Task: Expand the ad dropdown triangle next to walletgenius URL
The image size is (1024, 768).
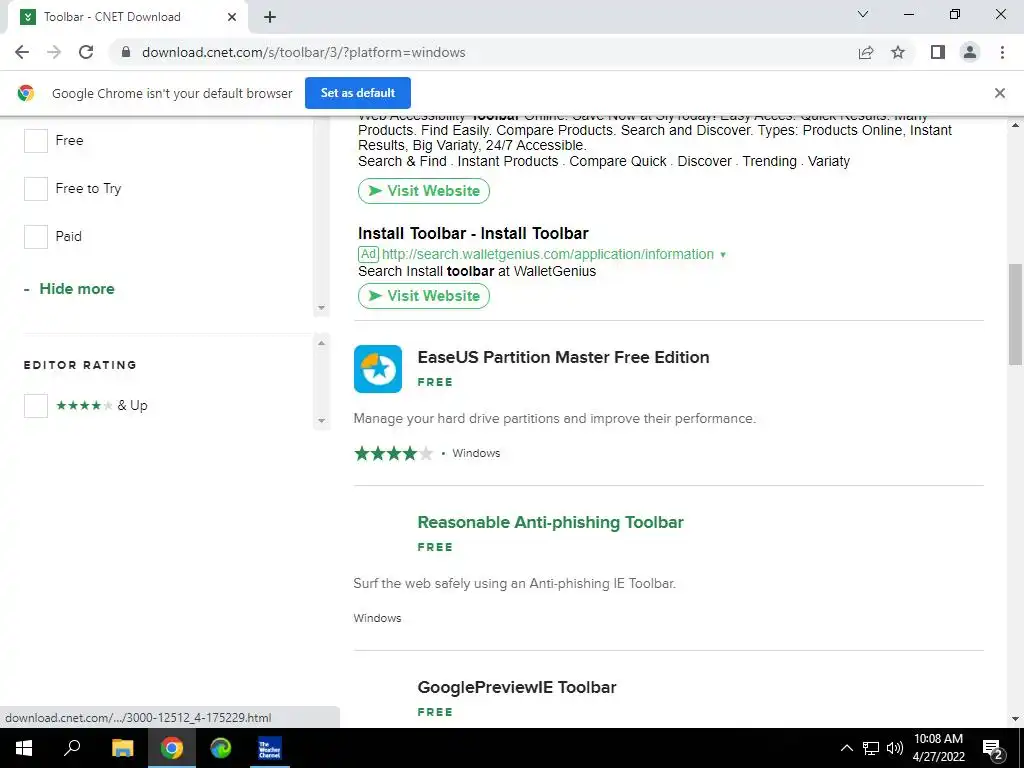Action: pos(723,255)
